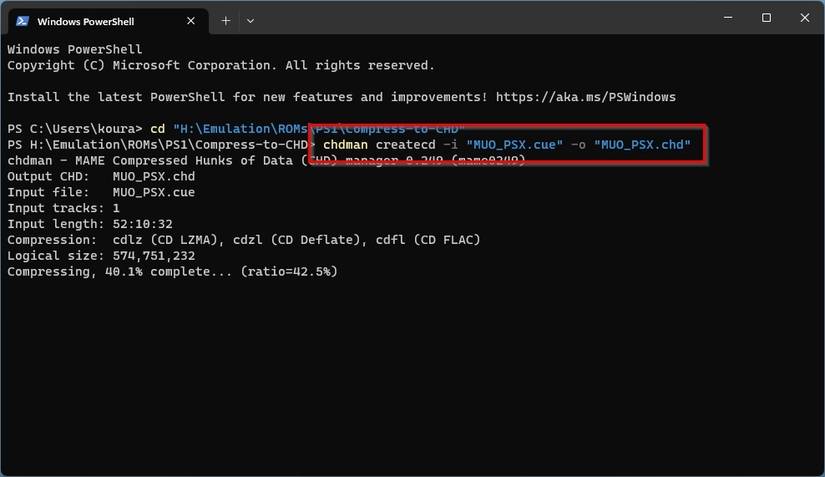The image size is (825, 477).
Task: Click the Input file line
Action: (x=100, y=192)
